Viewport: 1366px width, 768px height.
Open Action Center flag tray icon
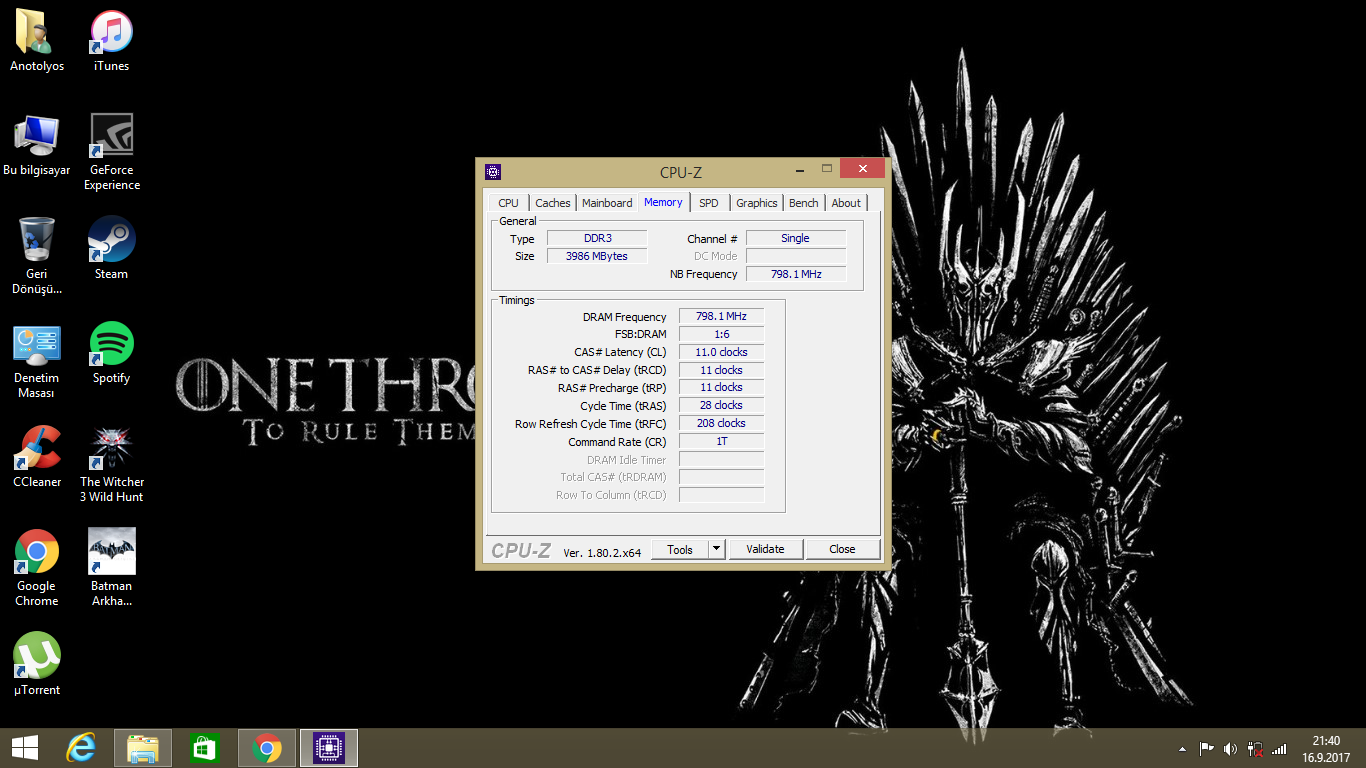[1207, 749]
